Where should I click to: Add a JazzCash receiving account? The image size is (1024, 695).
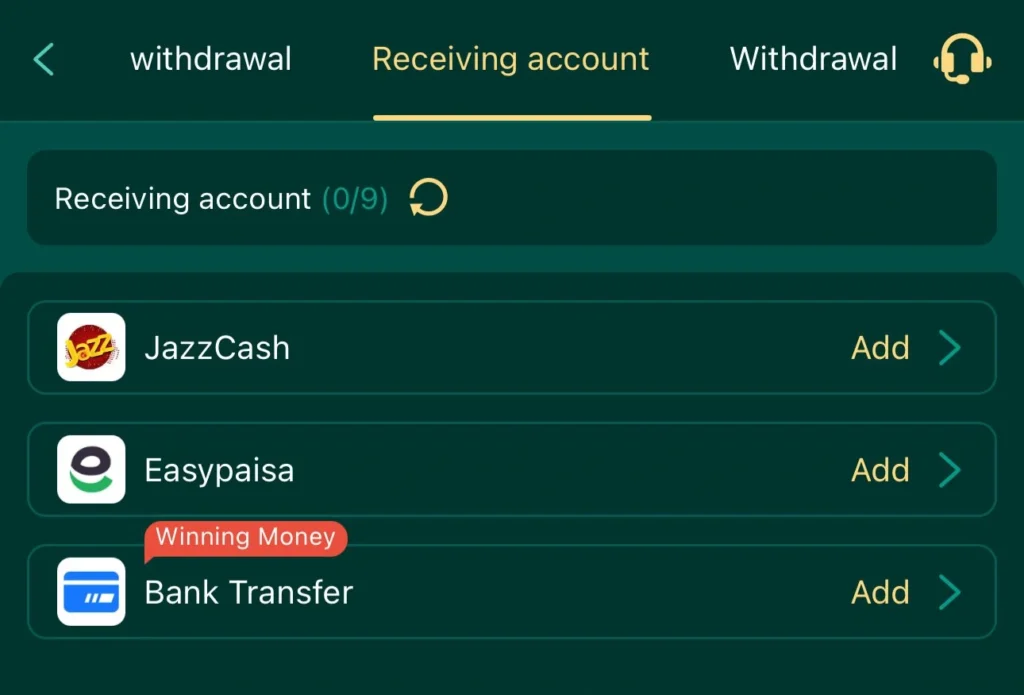(x=880, y=347)
